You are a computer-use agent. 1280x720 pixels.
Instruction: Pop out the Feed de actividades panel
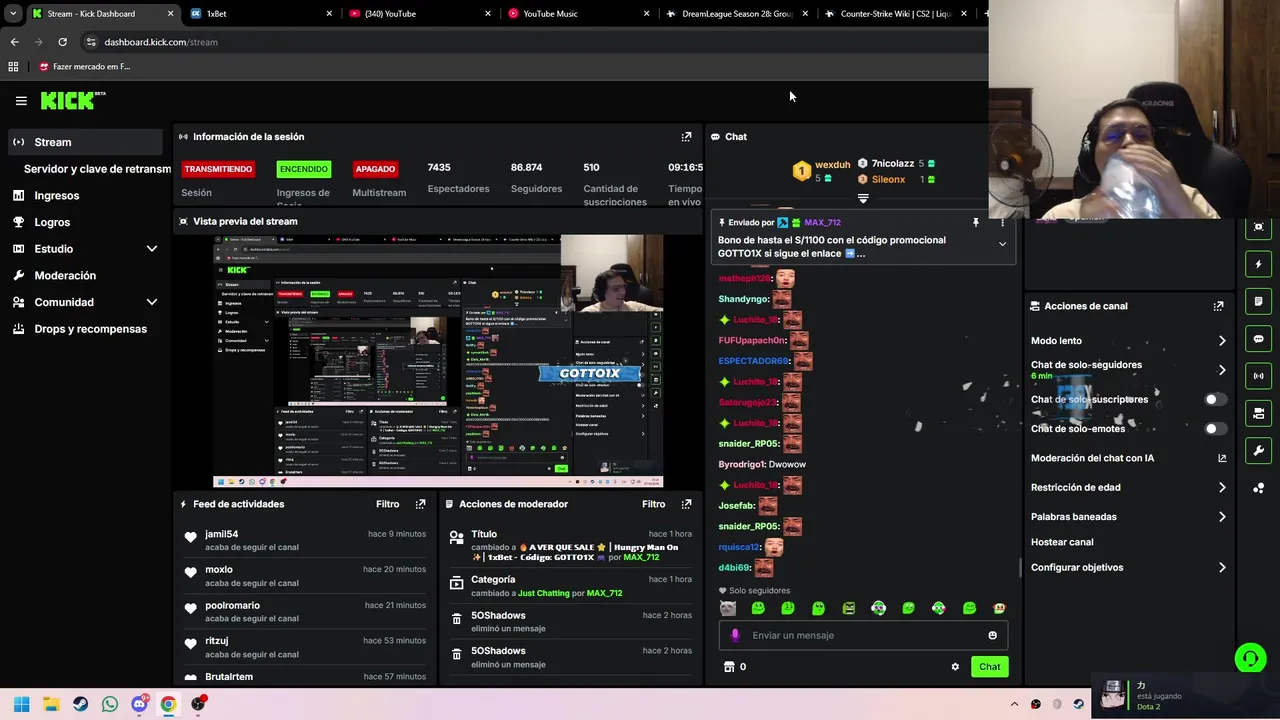tap(420, 504)
